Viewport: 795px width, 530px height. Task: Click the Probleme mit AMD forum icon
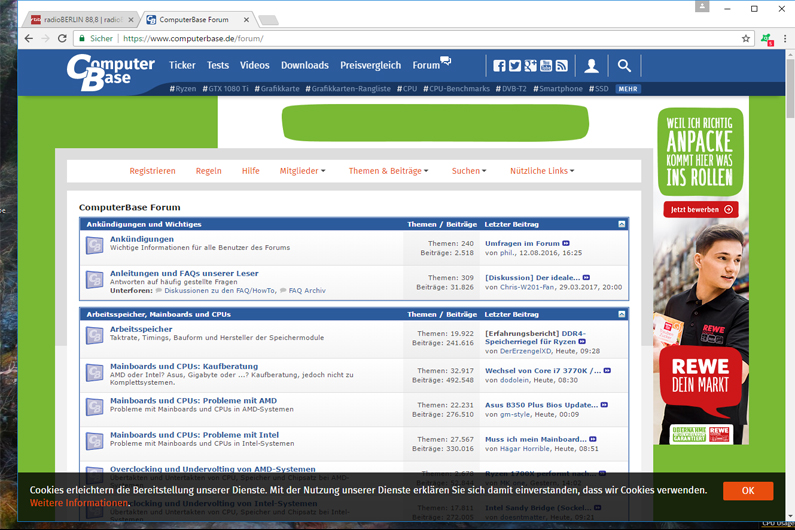tap(95, 407)
